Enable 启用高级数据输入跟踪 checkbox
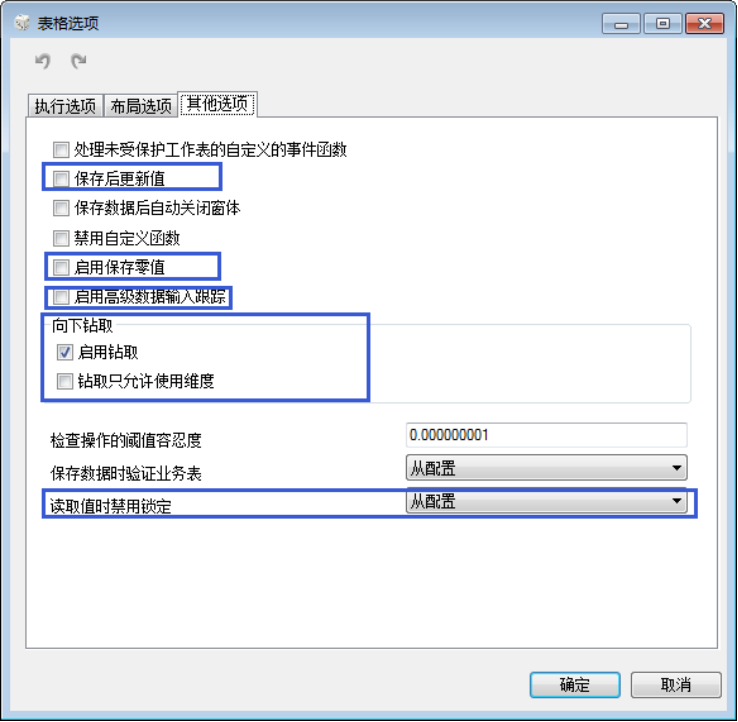This screenshot has height=722, width=738. [61, 297]
